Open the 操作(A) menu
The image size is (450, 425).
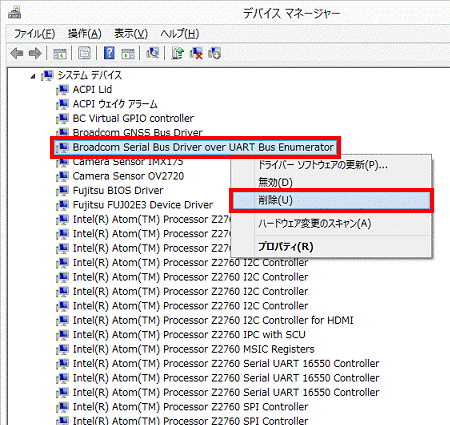pyautogui.click(x=84, y=34)
